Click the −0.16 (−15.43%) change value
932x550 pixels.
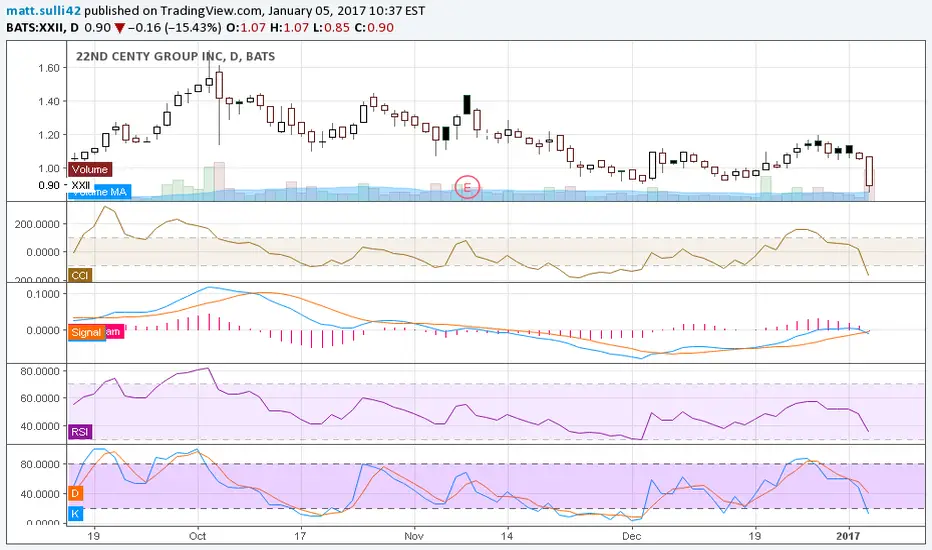coord(175,27)
